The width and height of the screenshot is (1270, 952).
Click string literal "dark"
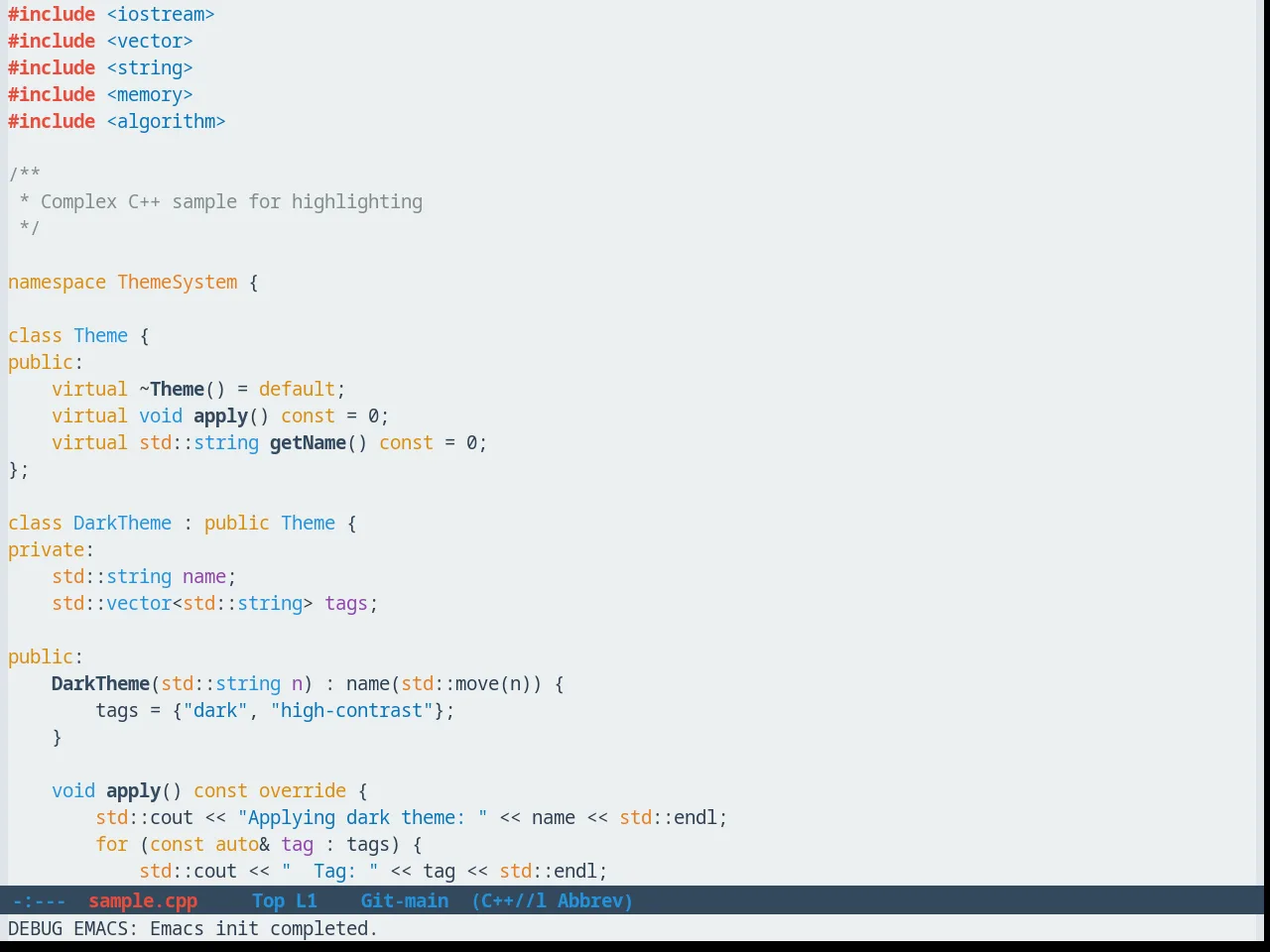[x=215, y=710]
